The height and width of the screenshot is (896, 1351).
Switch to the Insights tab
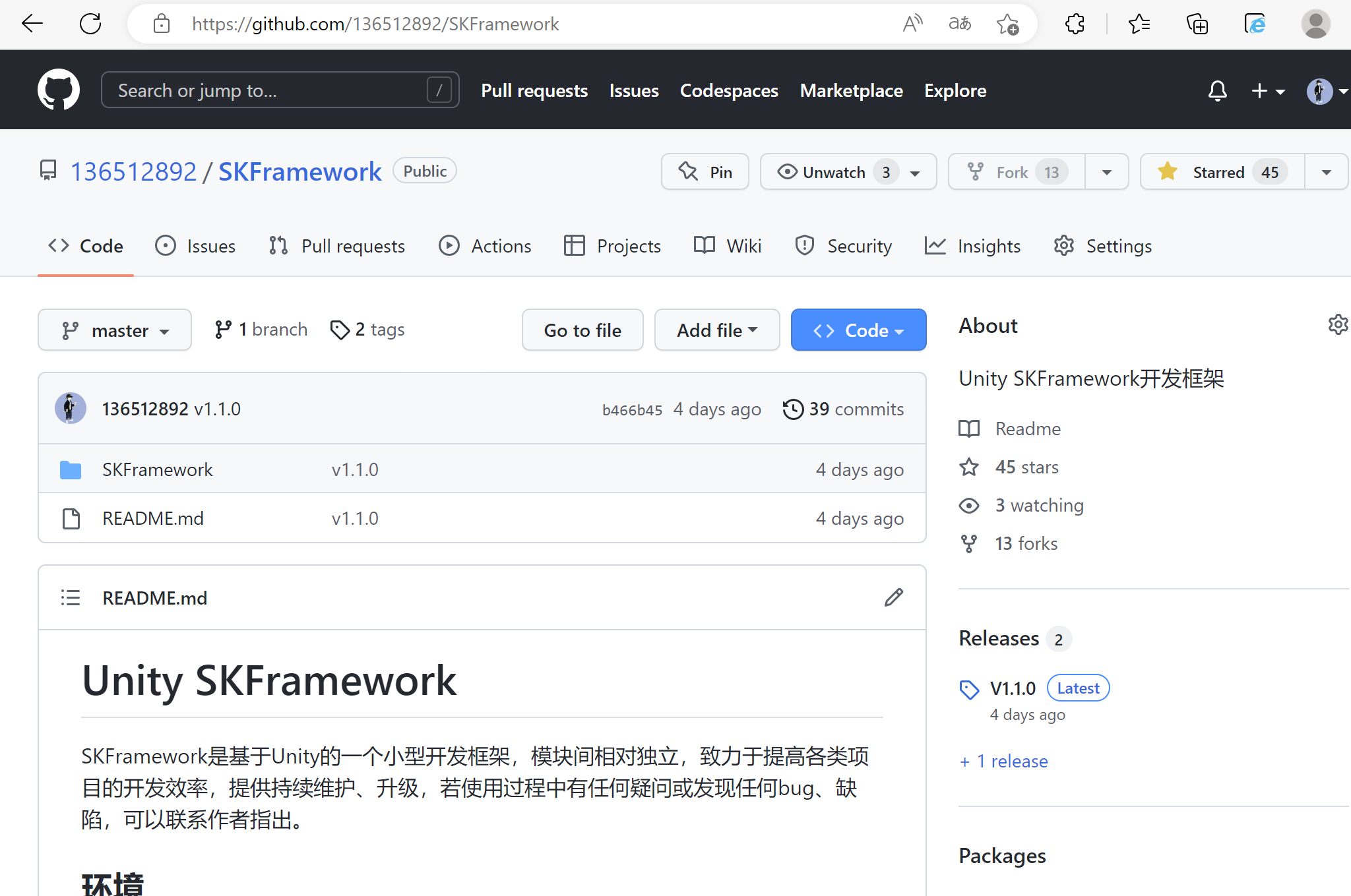pyautogui.click(x=972, y=246)
